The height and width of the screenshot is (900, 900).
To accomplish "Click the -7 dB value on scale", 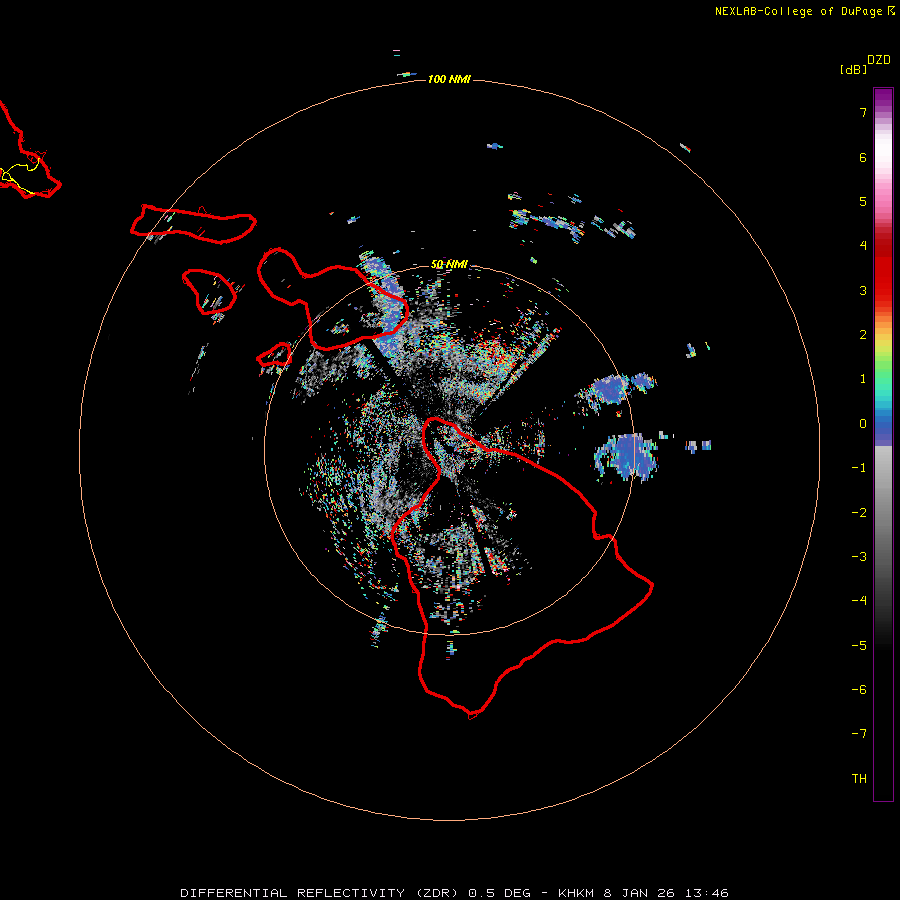I will [x=859, y=734].
